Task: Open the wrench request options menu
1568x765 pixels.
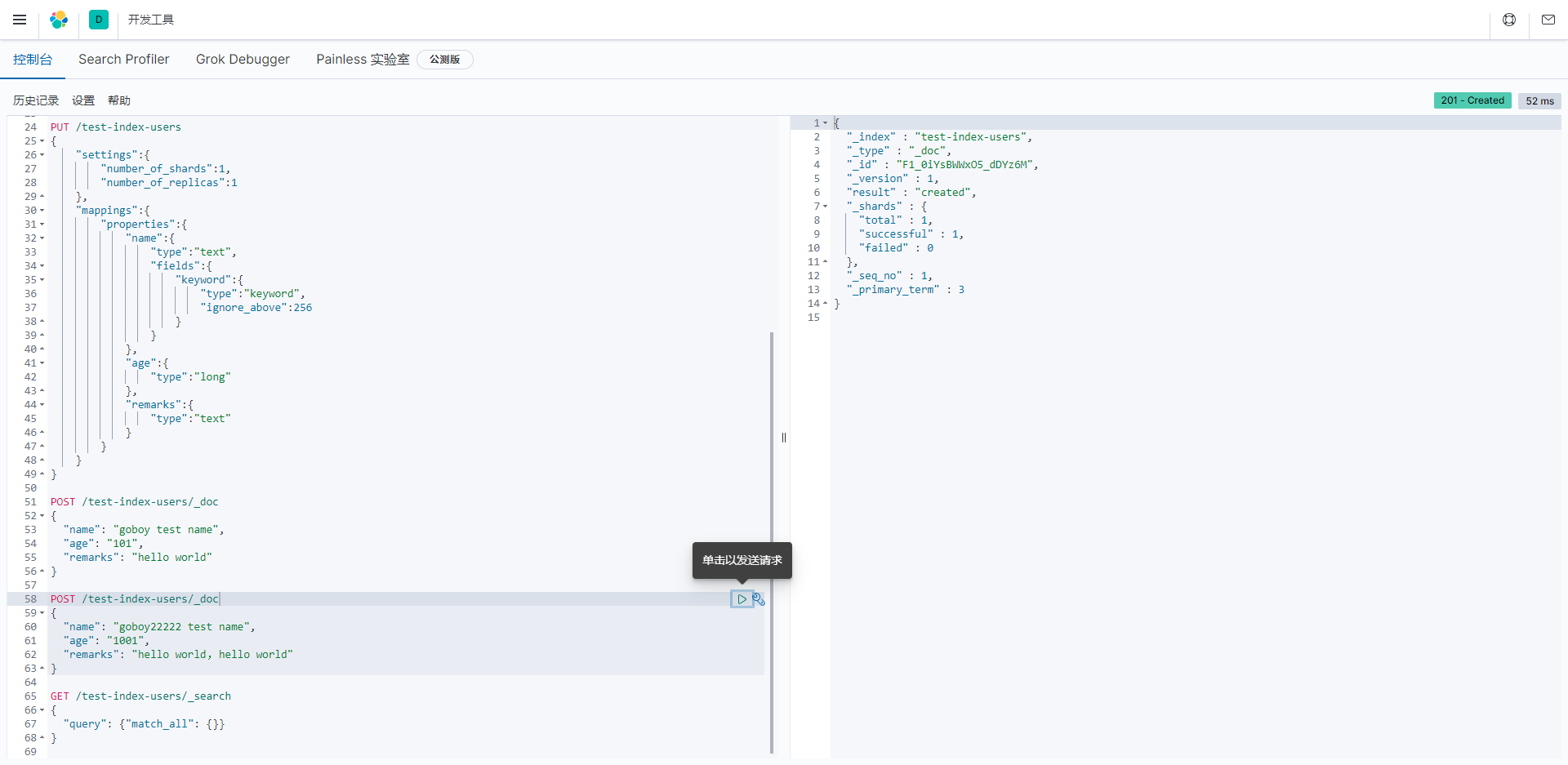Action: [x=759, y=599]
